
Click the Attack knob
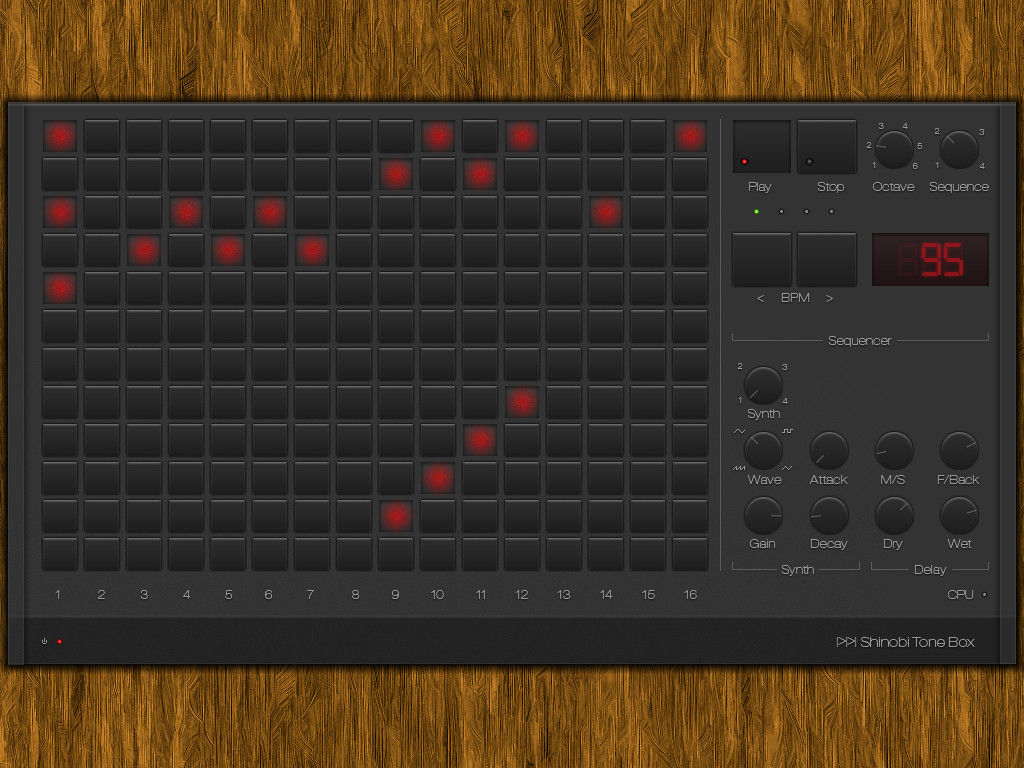tap(829, 450)
